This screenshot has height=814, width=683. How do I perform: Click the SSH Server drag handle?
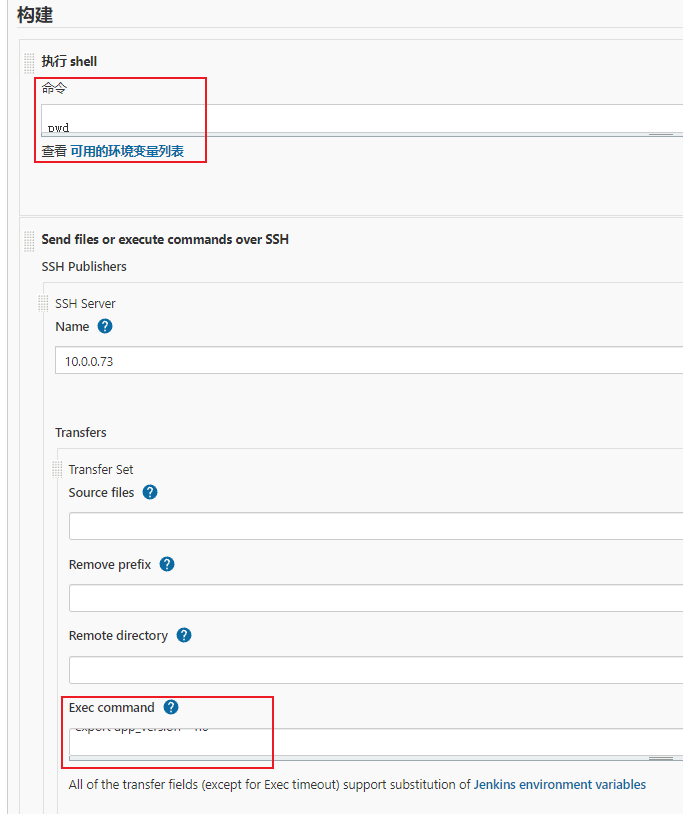(44, 304)
